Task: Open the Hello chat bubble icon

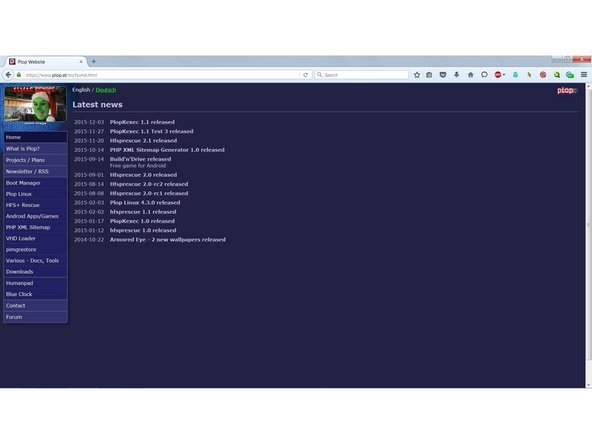Action: (484, 75)
